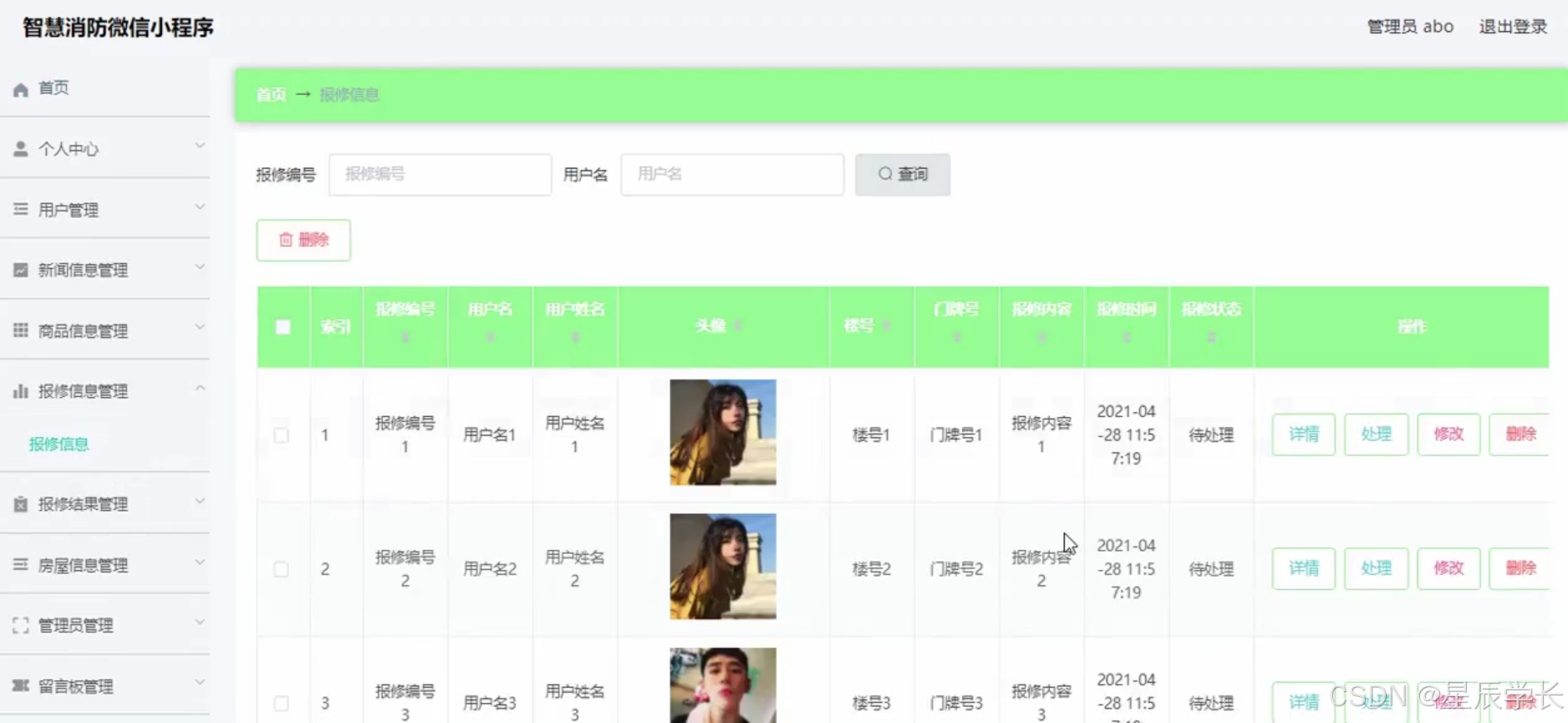Click sort arrows in 报修状态 column header
The height and width of the screenshot is (723, 1568).
tap(1212, 337)
